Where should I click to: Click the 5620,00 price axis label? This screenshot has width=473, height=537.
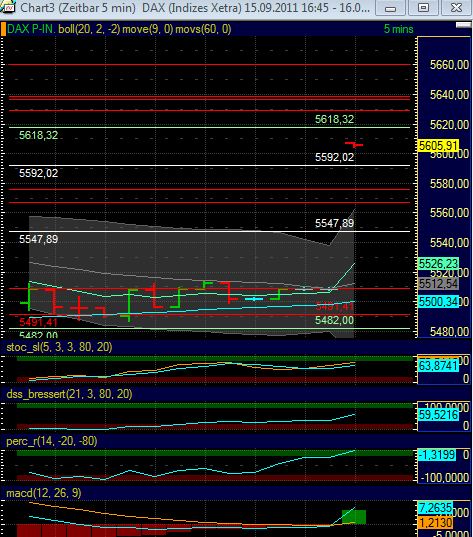point(449,124)
